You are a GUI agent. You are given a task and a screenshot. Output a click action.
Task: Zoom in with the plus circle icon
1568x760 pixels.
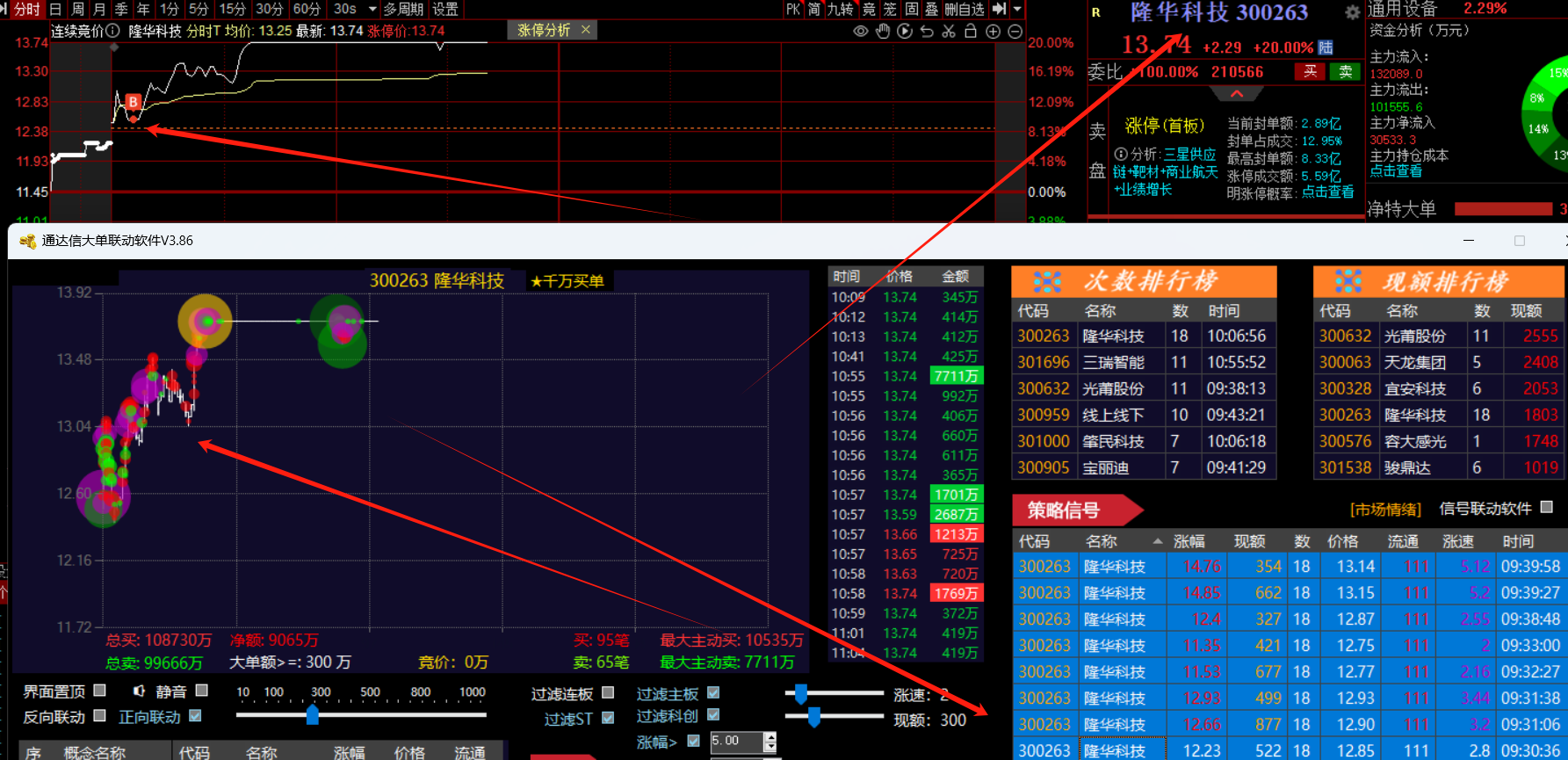[993, 31]
